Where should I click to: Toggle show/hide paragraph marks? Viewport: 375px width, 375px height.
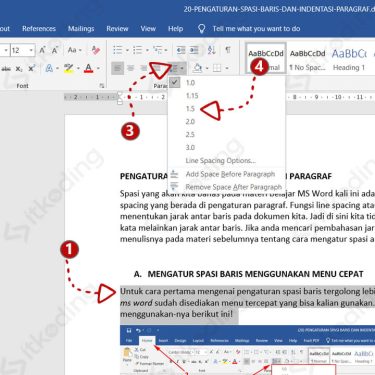228,50
